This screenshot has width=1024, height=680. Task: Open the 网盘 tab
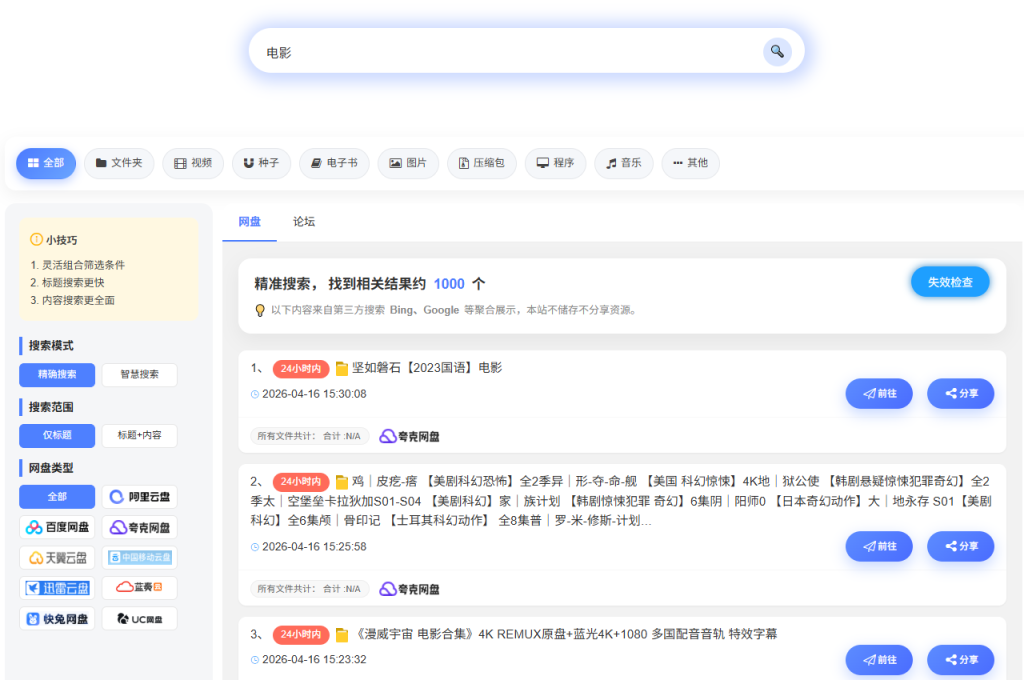(250, 222)
